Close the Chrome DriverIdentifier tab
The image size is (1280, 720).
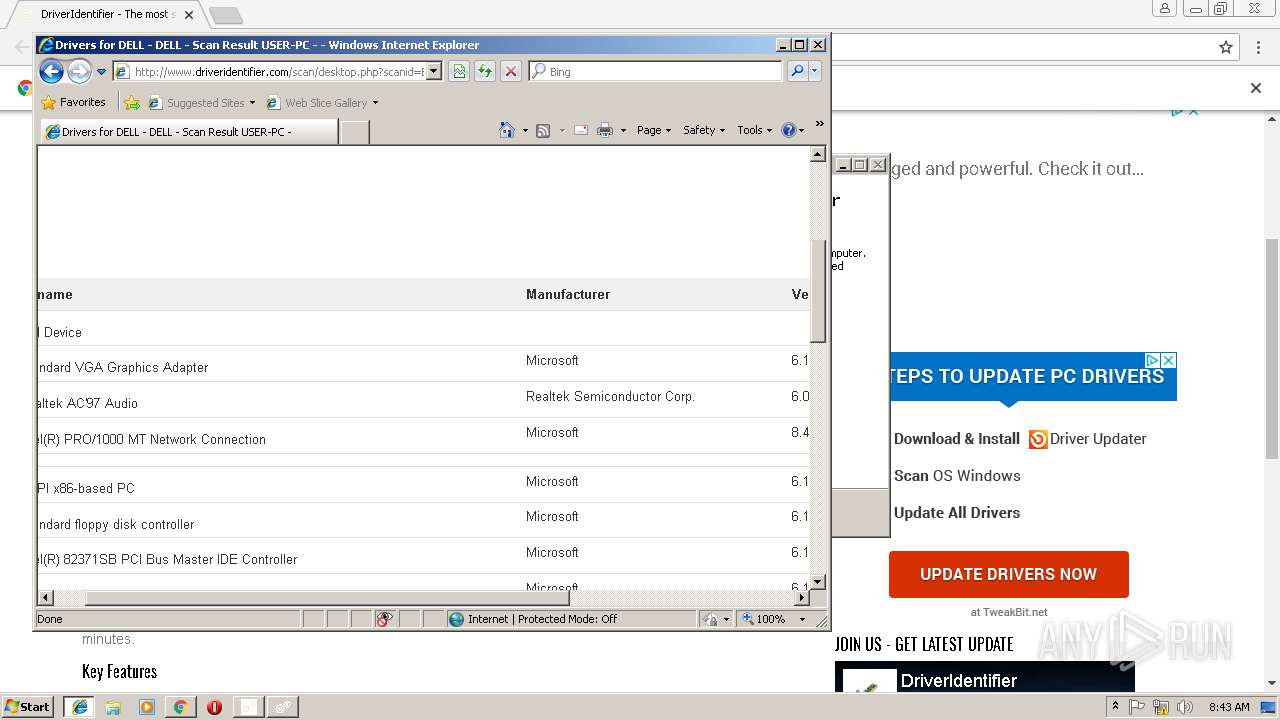tap(189, 15)
